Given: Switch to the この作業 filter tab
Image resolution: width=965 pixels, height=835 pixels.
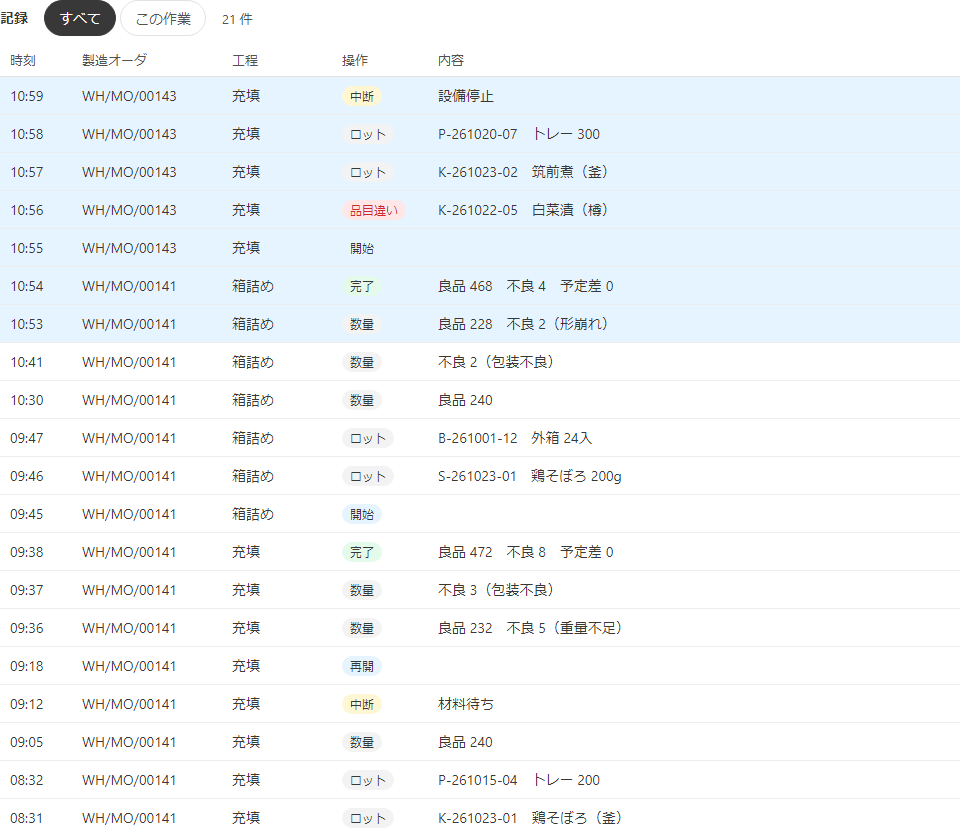Looking at the screenshot, I should [163, 18].
